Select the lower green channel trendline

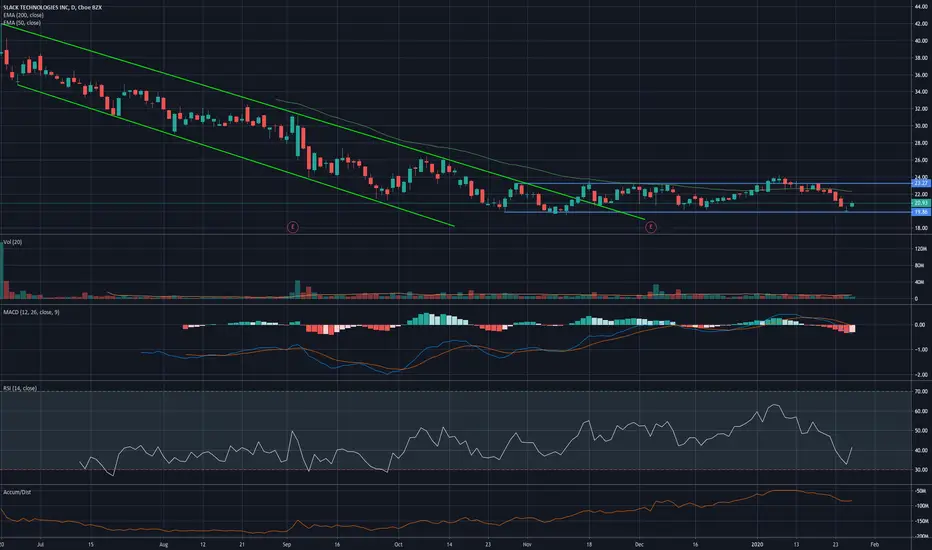click(238, 156)
